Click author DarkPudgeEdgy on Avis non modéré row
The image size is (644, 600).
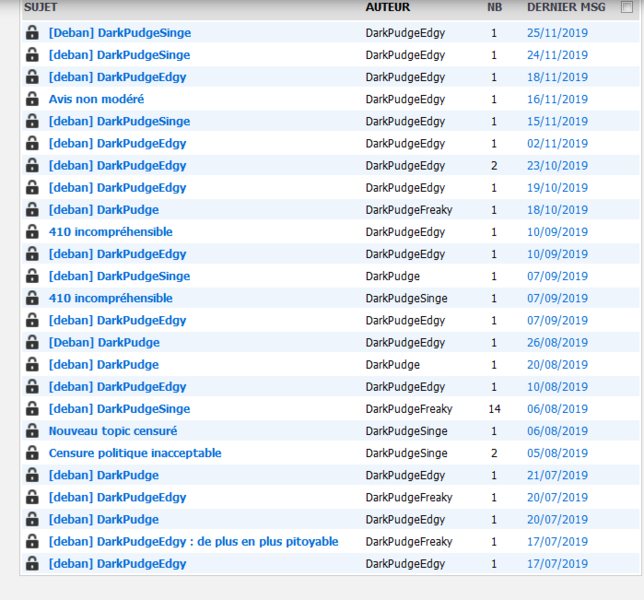point(405,99)
